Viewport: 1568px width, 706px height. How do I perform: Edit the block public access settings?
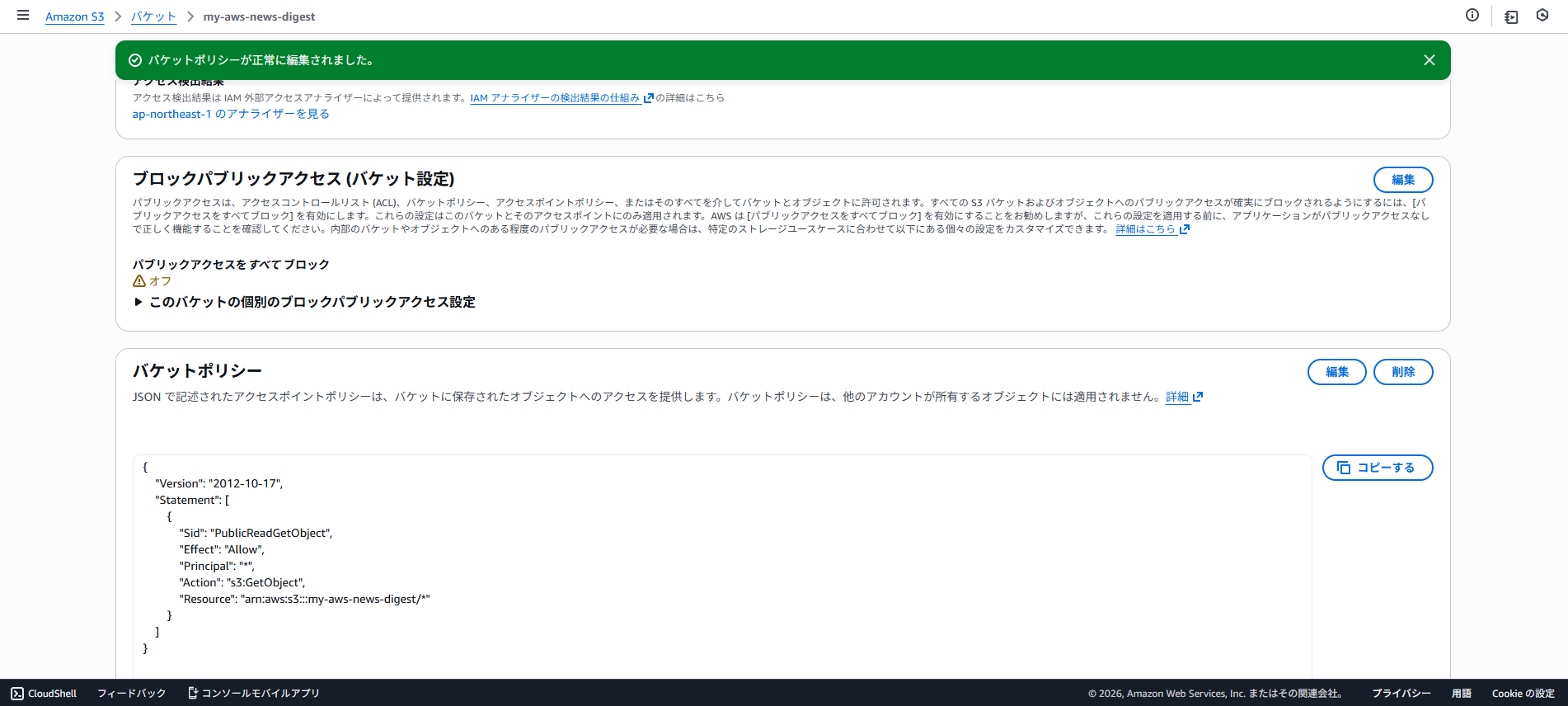(x=1402, y=180)
